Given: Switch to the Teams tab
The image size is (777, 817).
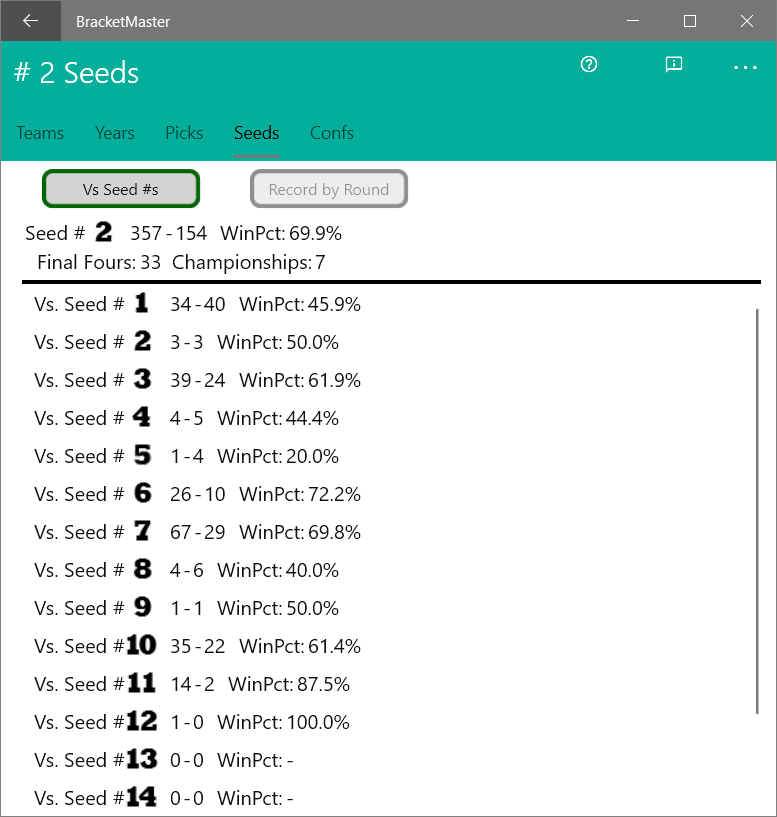Looking at the screenshot, I should [40, 133].
